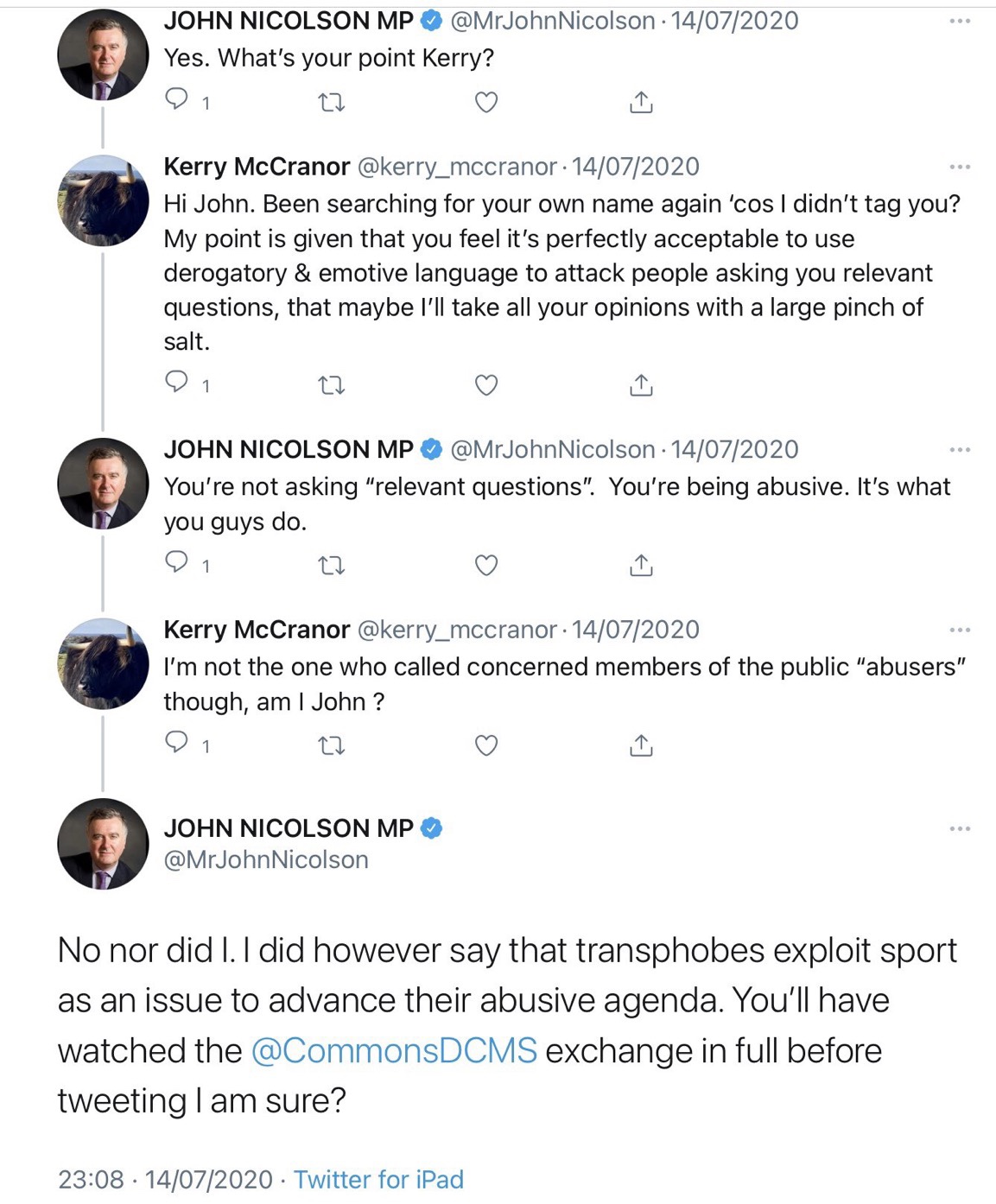
Task: Reply to Kerry's 'Hi John' tweet
Action: tap(176, 383)
